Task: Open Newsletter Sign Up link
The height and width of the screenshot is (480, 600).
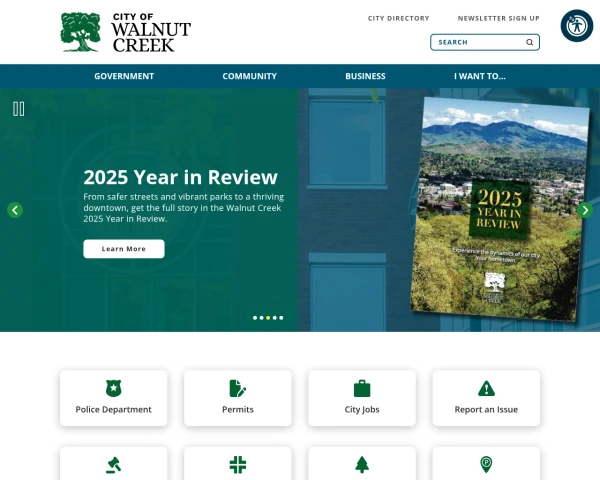Action: tap(499, 18)
